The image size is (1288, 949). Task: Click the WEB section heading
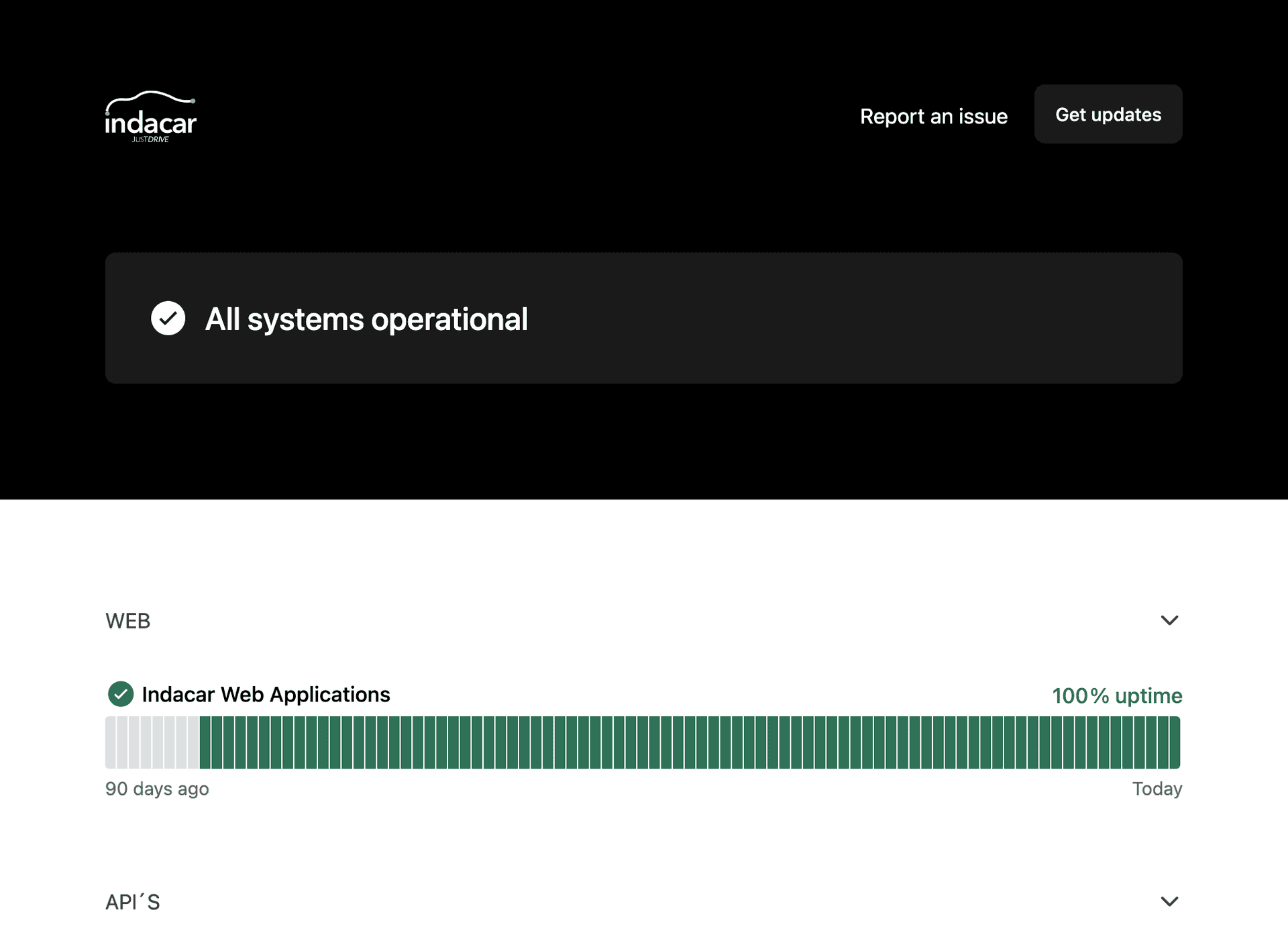(x=127, y=621)
